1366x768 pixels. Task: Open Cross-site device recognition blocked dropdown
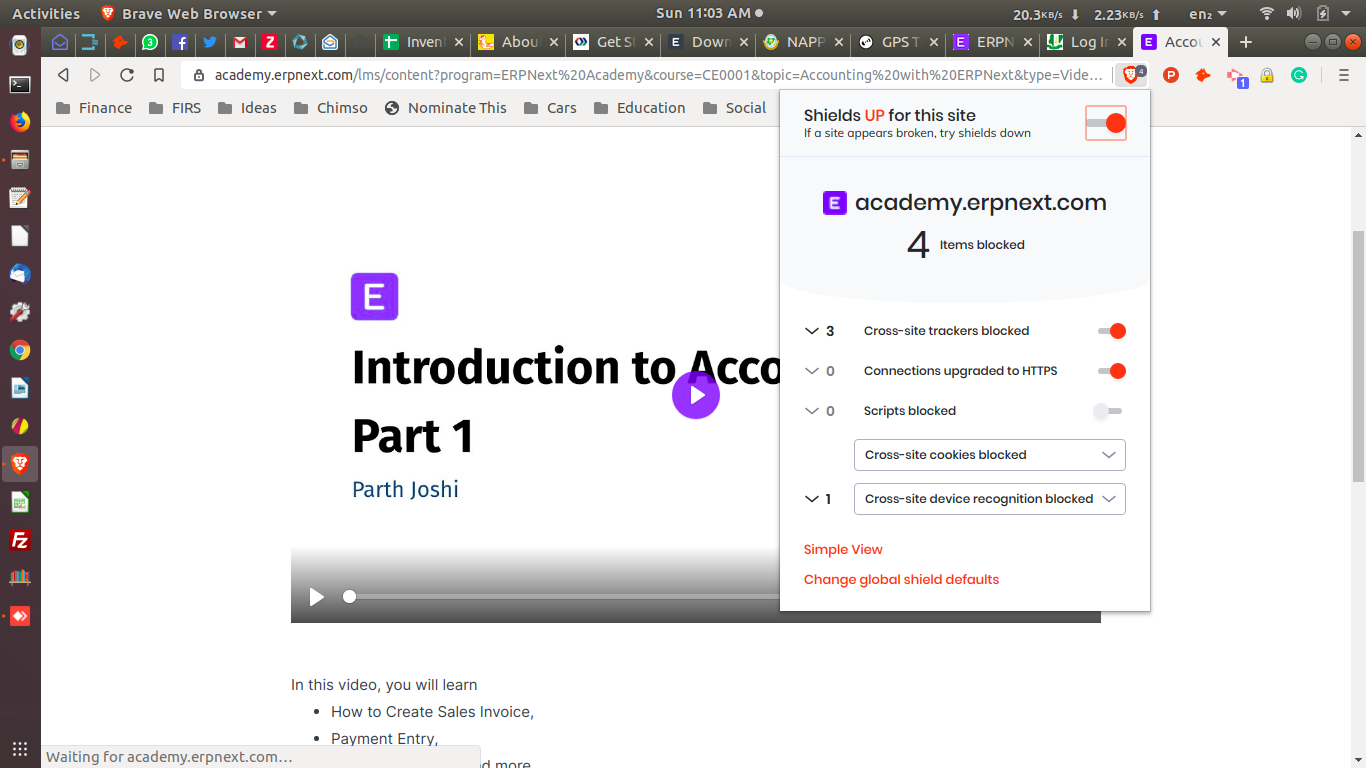pyautogui.click(x=990, y=499)
